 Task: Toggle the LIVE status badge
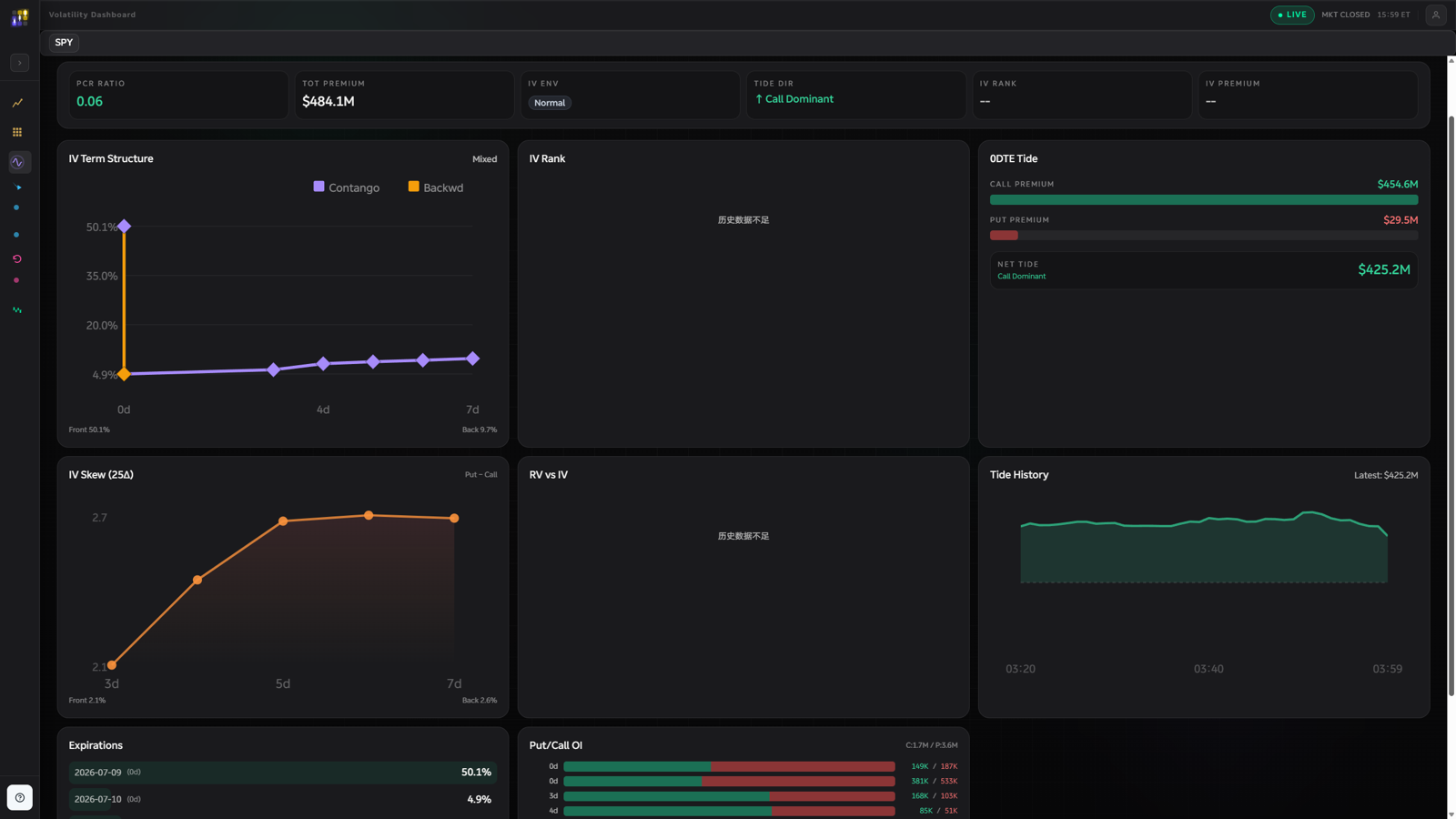(x=1292, y=15)
